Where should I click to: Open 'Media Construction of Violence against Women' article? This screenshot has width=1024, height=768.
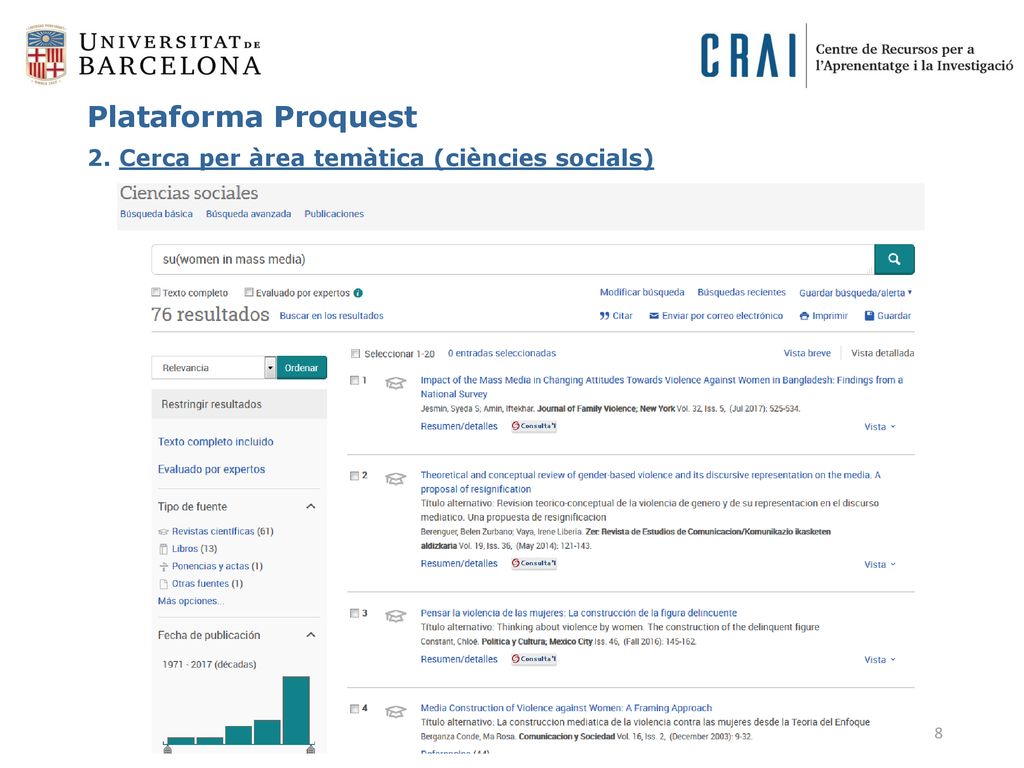[x=566, y=708]
